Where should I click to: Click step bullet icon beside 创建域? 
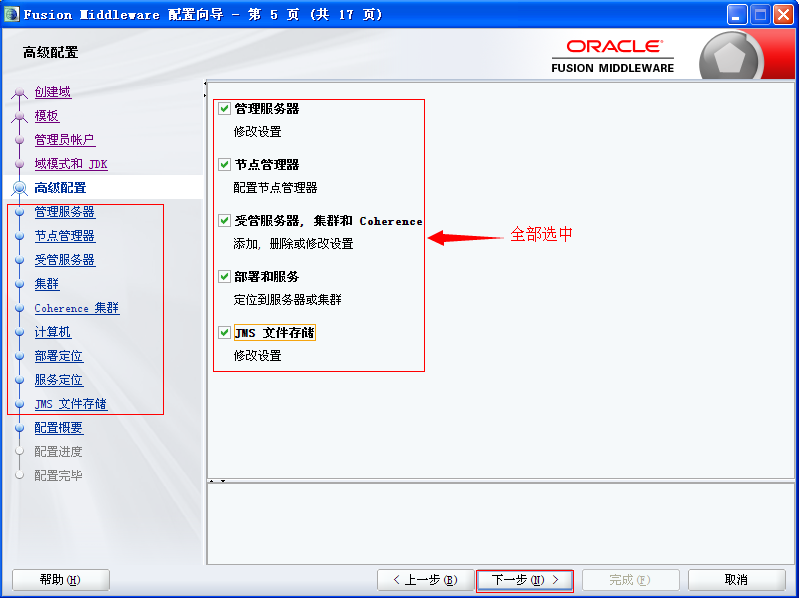[x=19, y=93]
